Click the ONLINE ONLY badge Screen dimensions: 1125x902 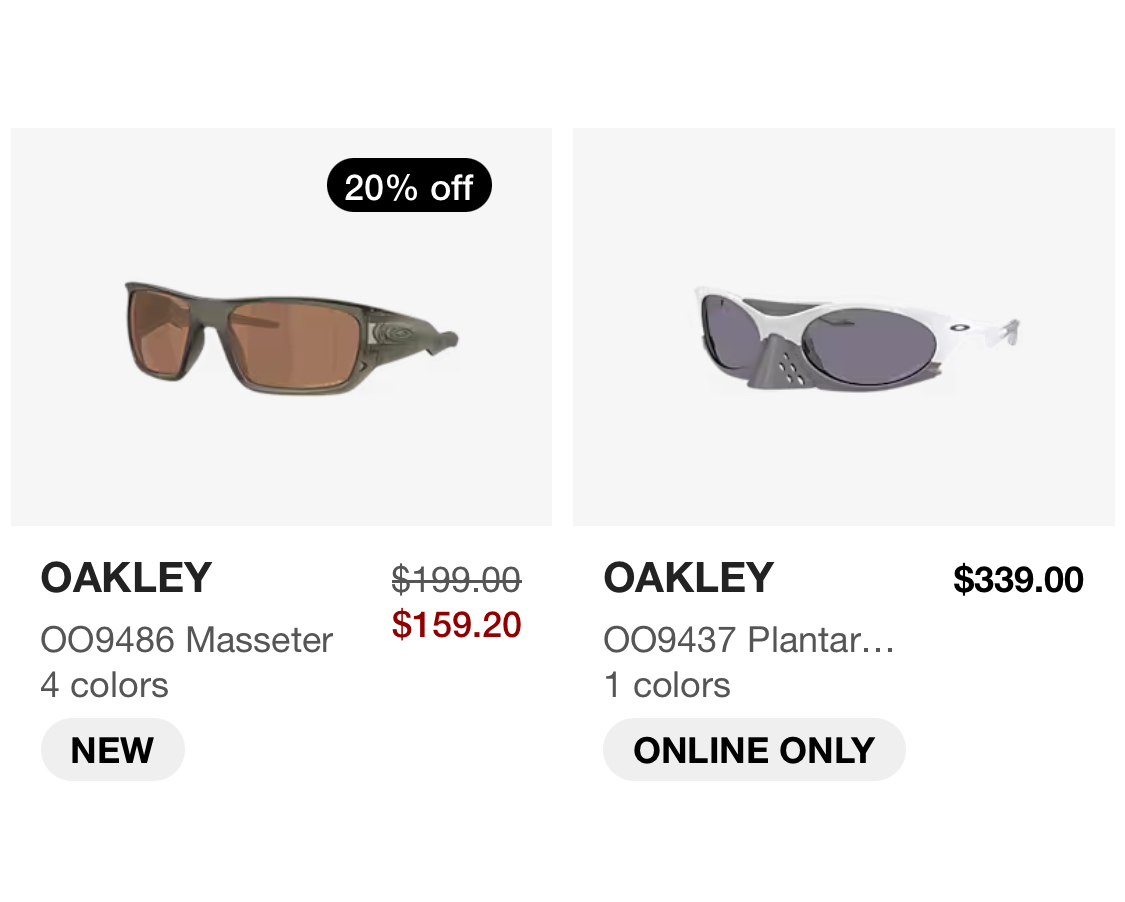click(754, 750)
